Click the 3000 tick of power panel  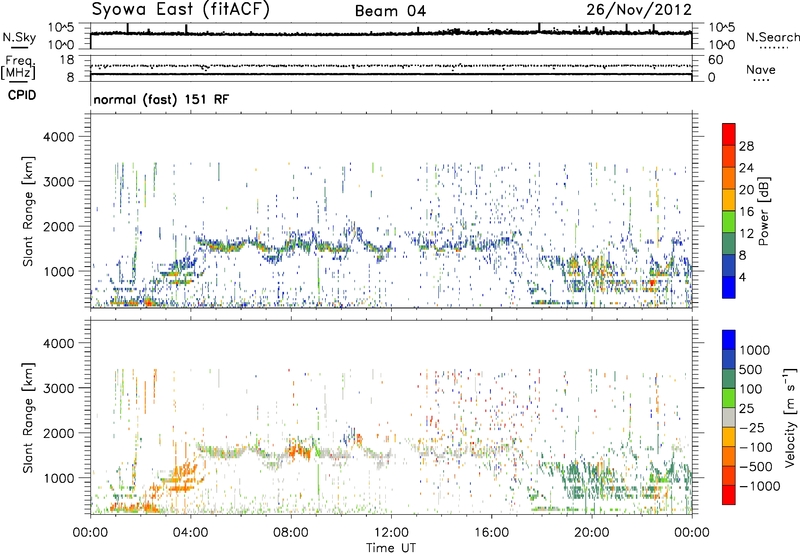58,182
